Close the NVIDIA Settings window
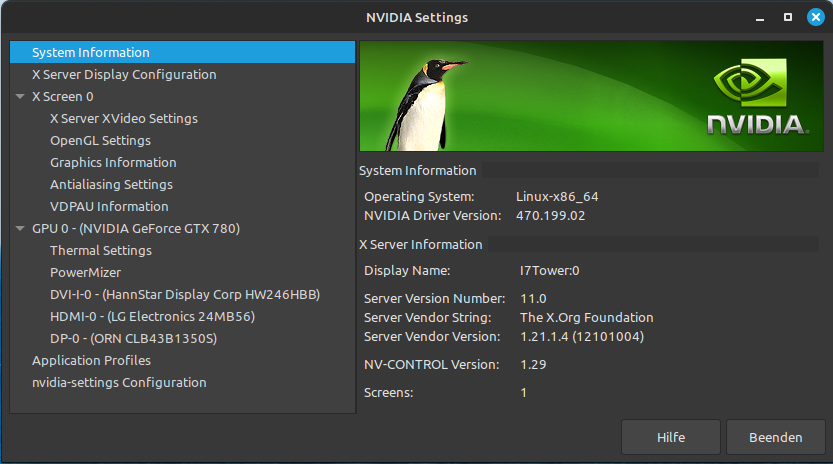 (x=815, y=18)
